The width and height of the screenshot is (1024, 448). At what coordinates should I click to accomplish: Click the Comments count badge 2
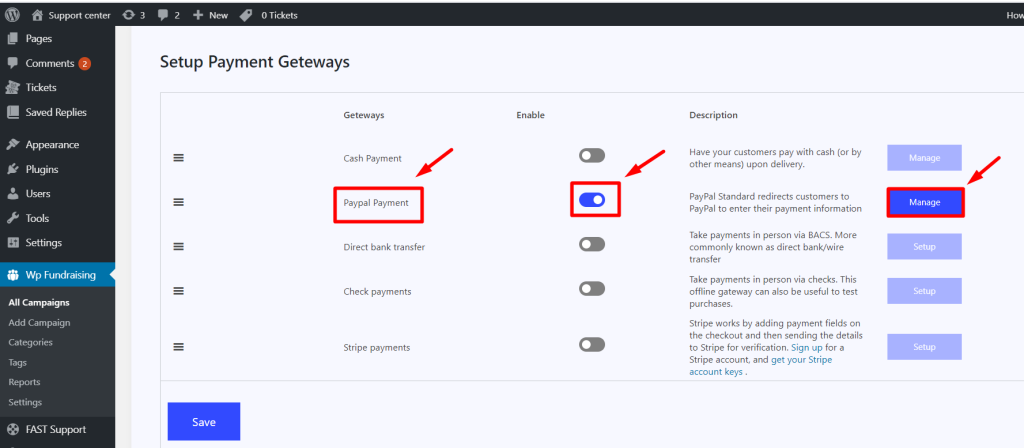point(84,64)
